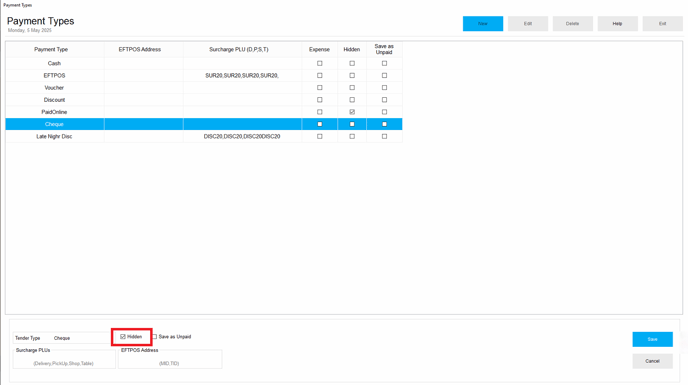688x385 pixels.
Task: Toggle Save as Unpaid for Cheque row
Action: [384, 124]
